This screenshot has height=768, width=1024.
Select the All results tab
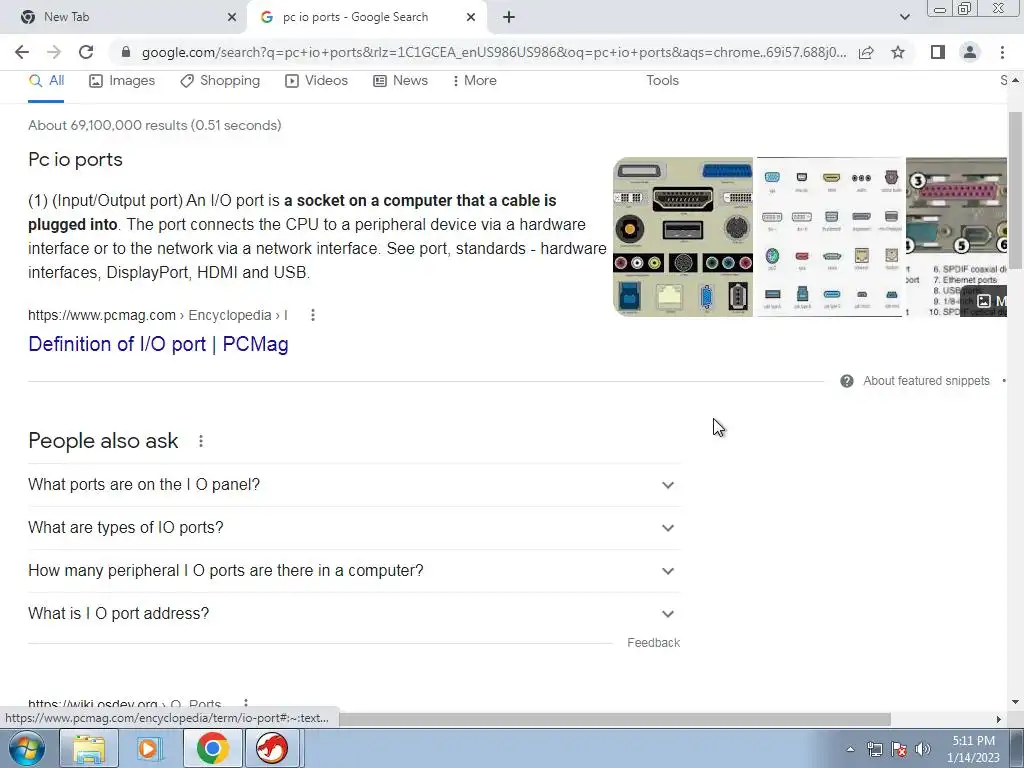coord(46,81)
